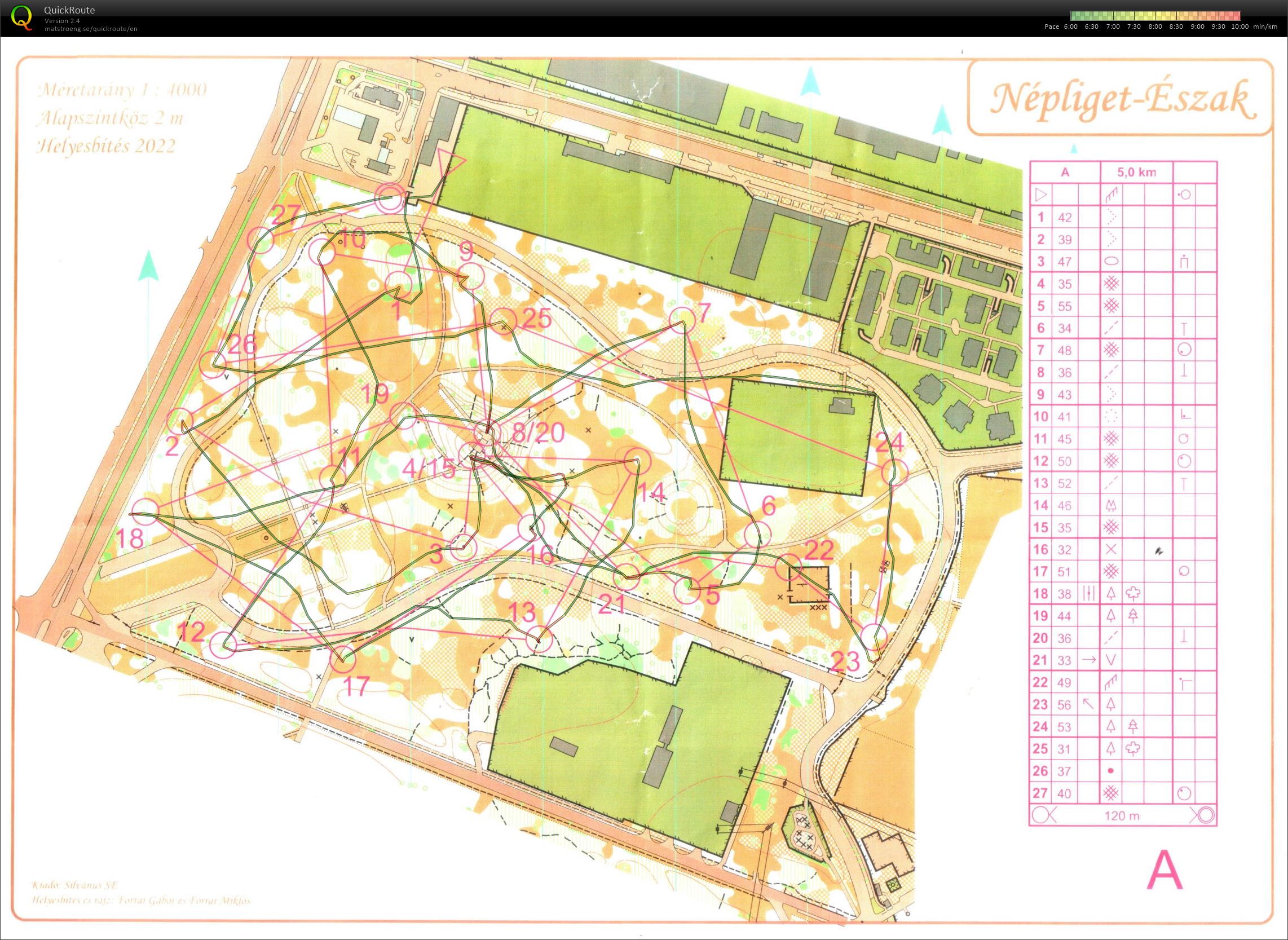The width and height of the screenshot is (1288, 940).
Task: Open the matstroeng.se/quickroute/en link
Action: click(x=91, y=28)
